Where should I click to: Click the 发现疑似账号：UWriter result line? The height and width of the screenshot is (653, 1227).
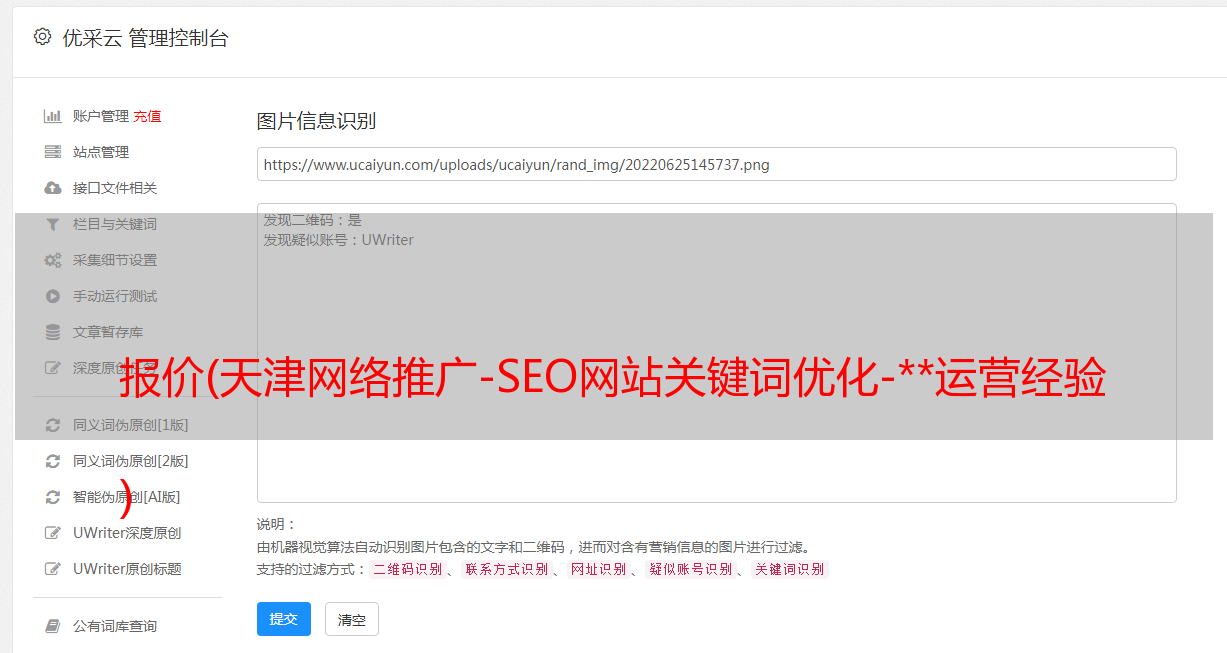coord(338,240)
